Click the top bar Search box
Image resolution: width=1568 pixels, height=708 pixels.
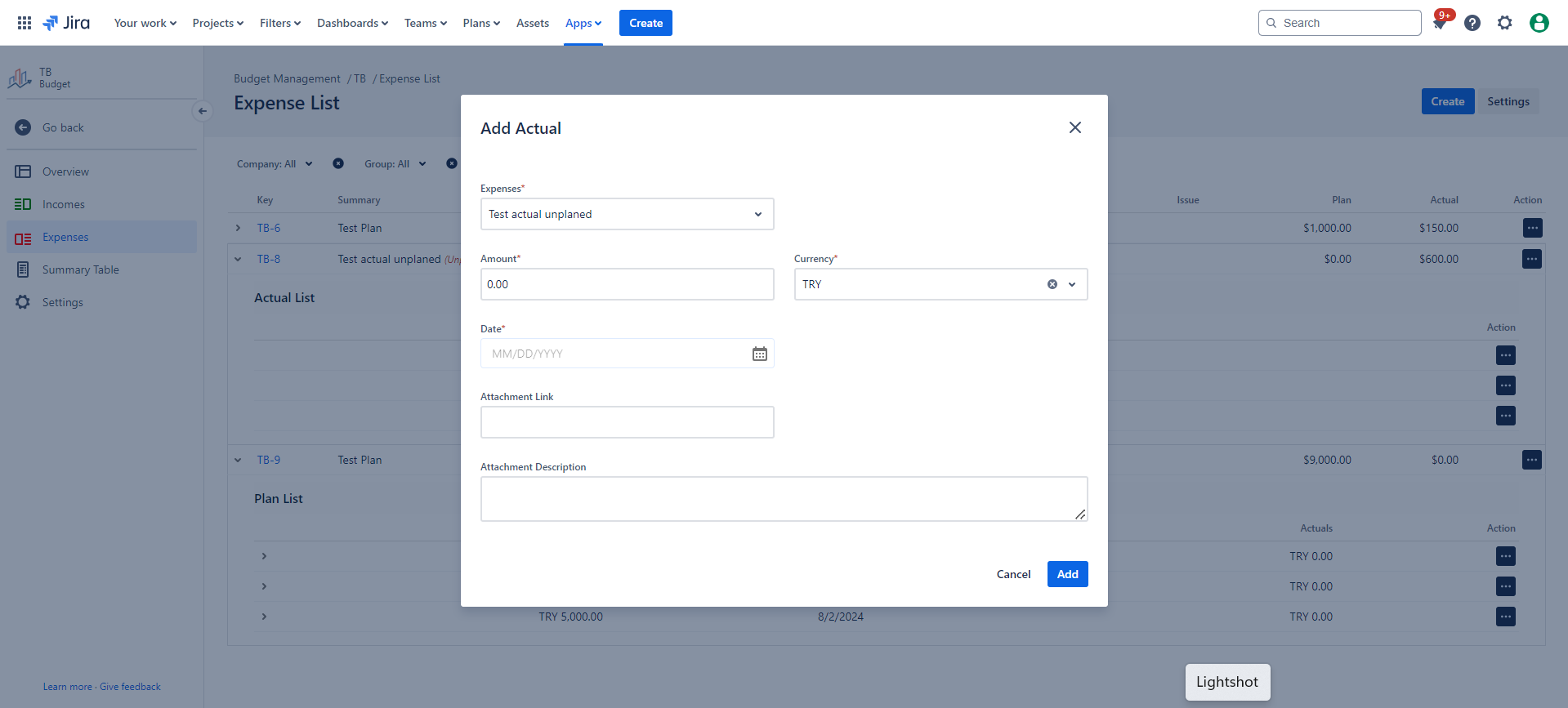point(1339,23)
